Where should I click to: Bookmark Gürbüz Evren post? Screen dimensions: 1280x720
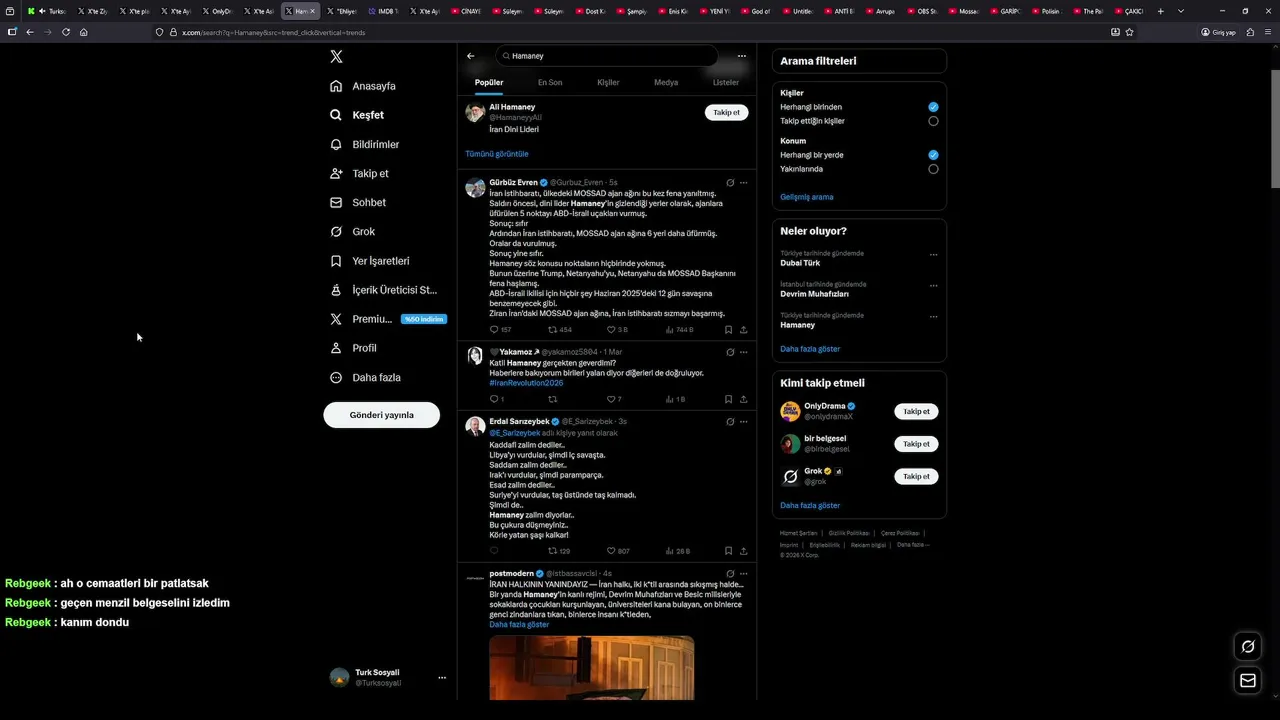coord(728,329)
